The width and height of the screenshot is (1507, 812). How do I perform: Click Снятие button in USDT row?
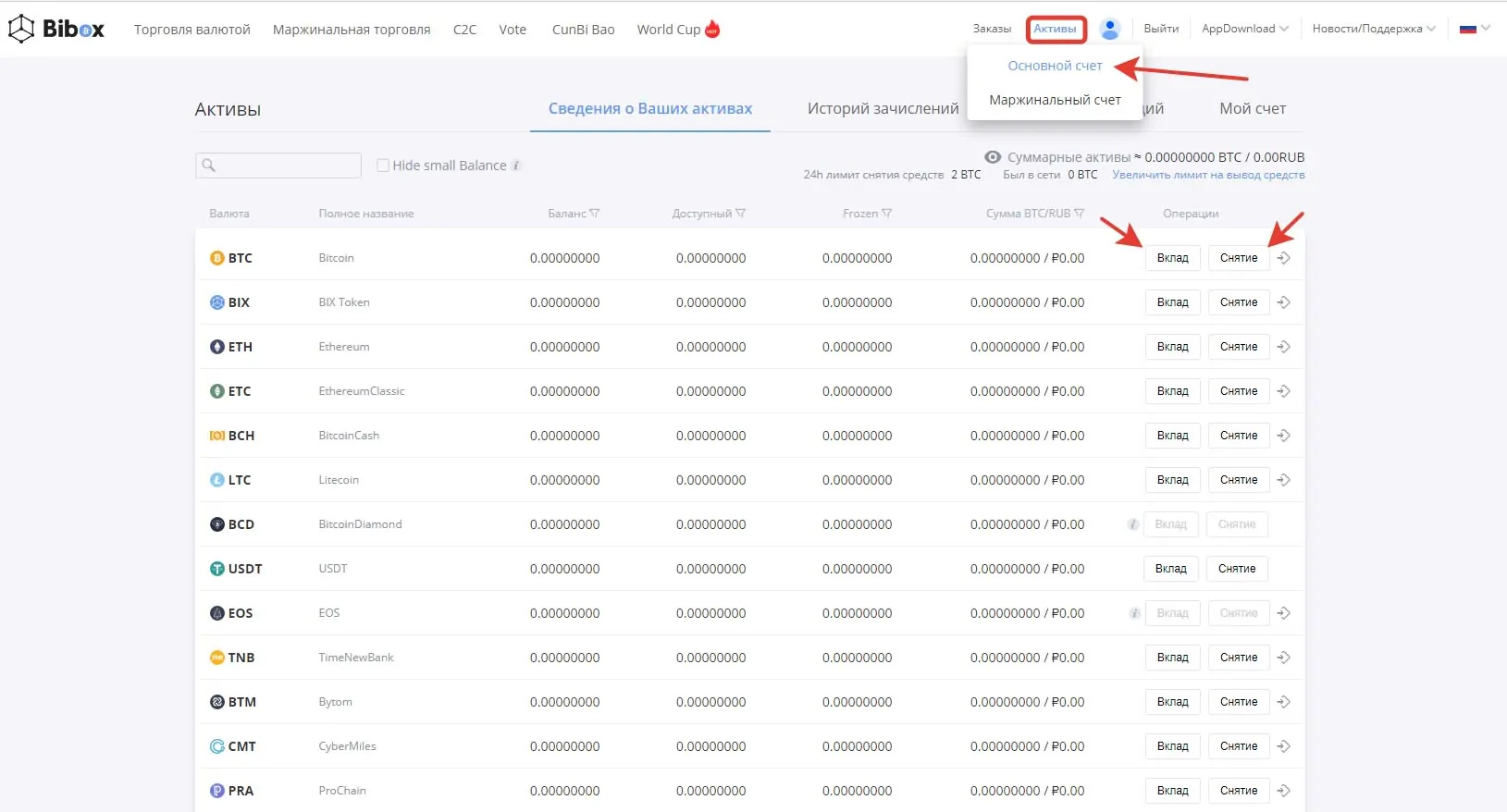coord(1236,569)
